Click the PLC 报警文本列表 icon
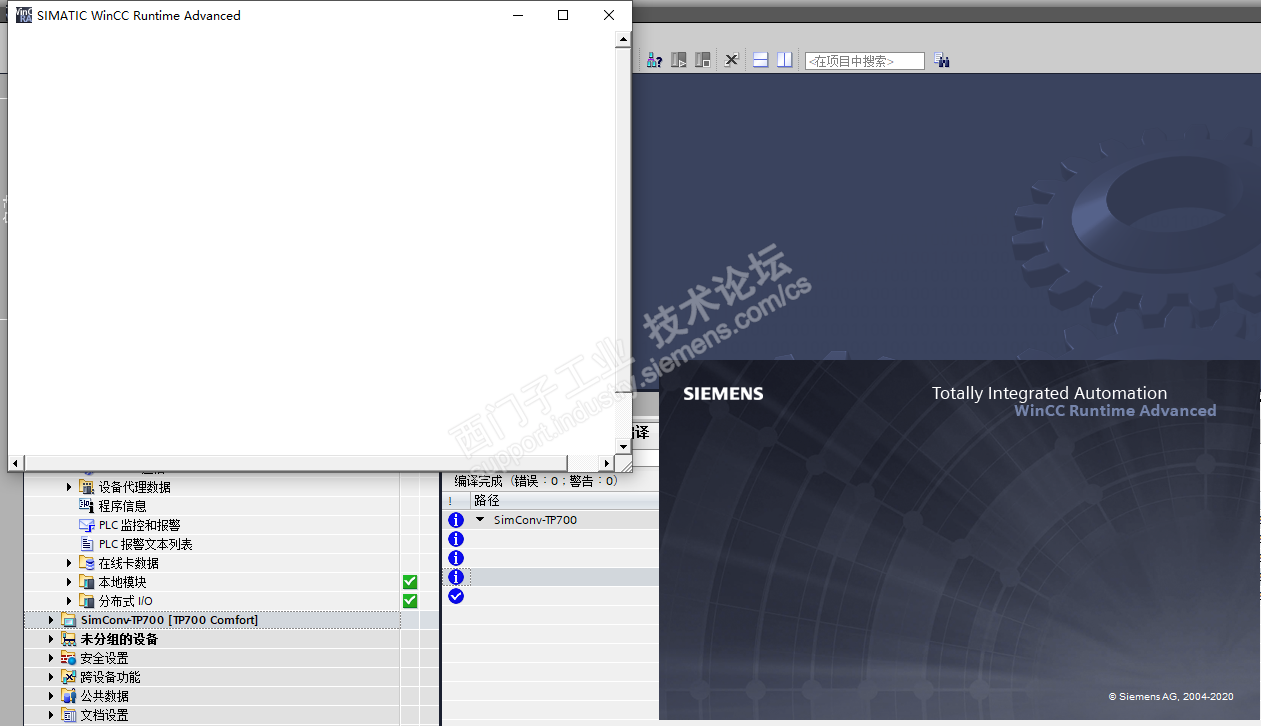 click(87, 544)
